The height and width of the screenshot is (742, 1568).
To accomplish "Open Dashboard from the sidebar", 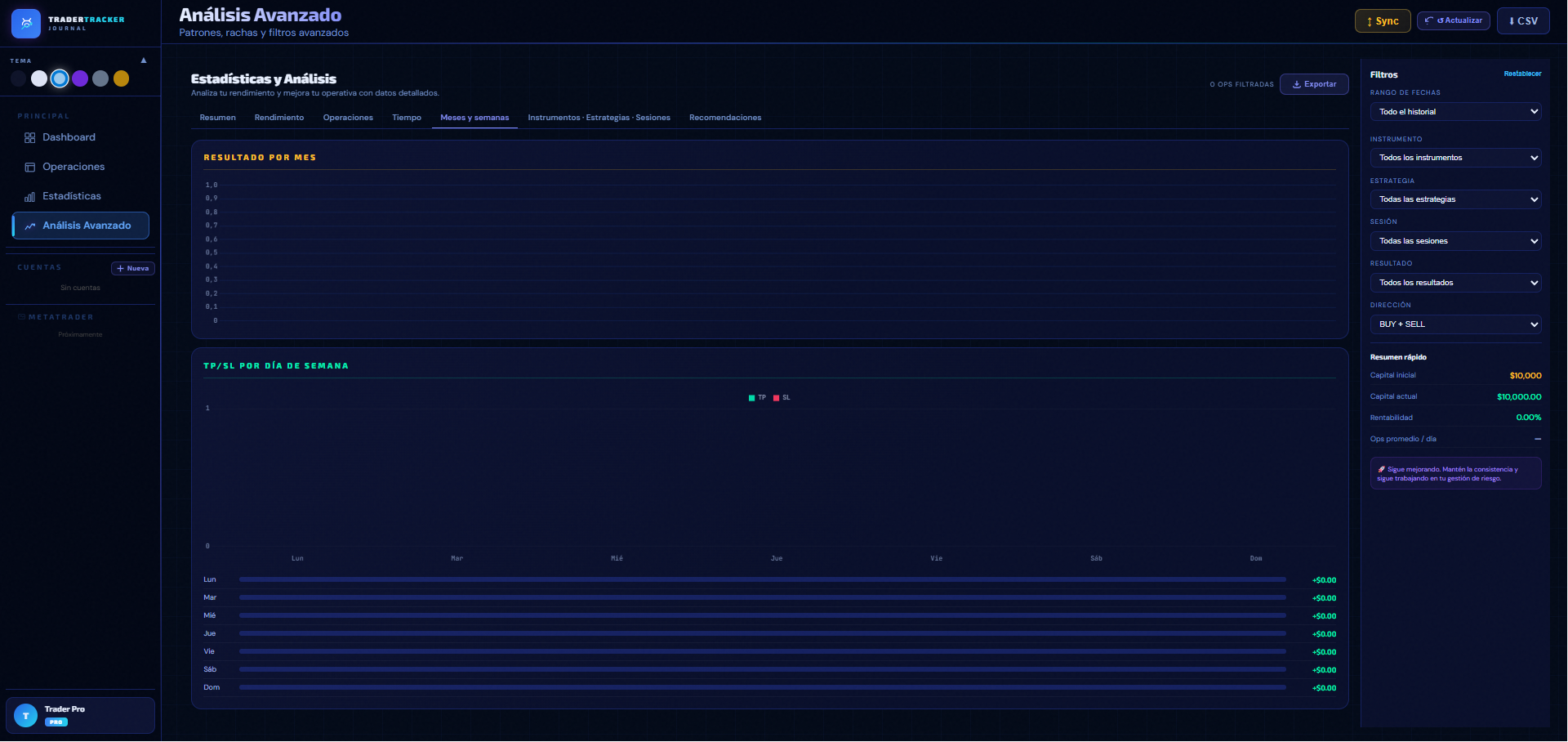I will pos(80,137).
